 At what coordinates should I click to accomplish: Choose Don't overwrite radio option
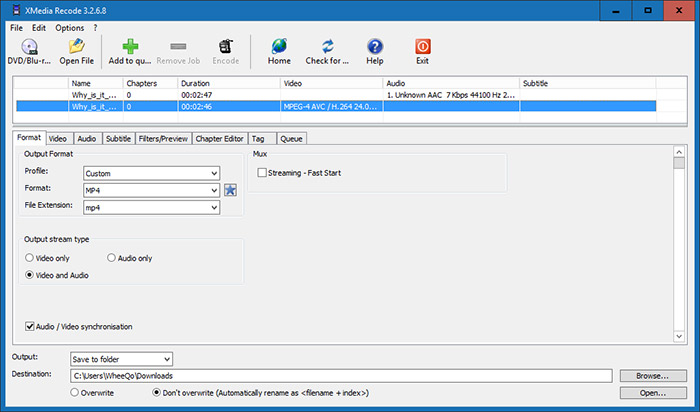156,392
